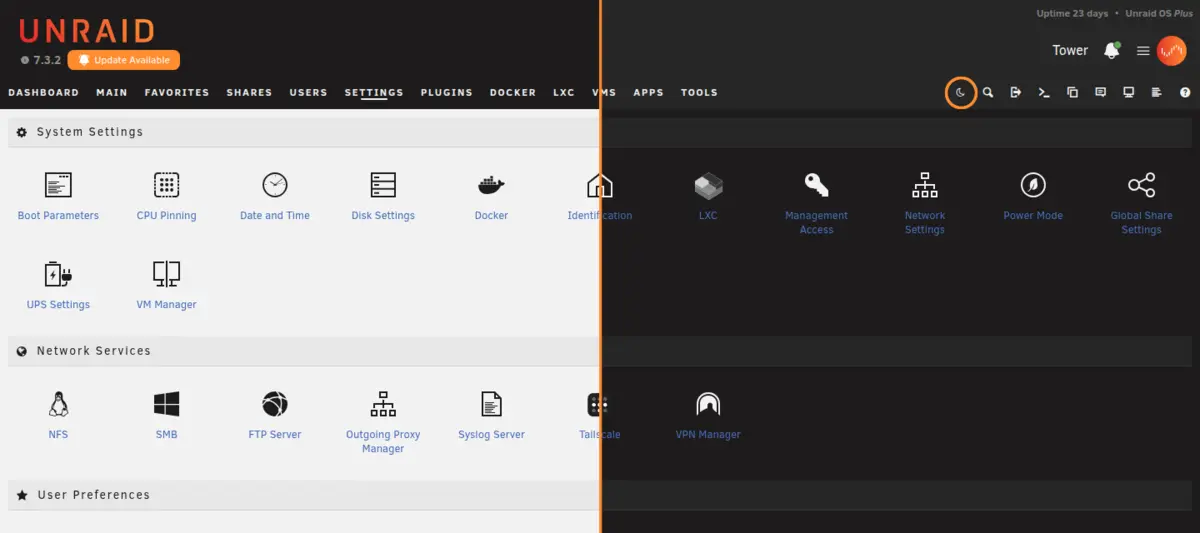Go to the Main menu
Image resolution: width=1200 pixels, height=533 pixels.
tap(112, 92)
